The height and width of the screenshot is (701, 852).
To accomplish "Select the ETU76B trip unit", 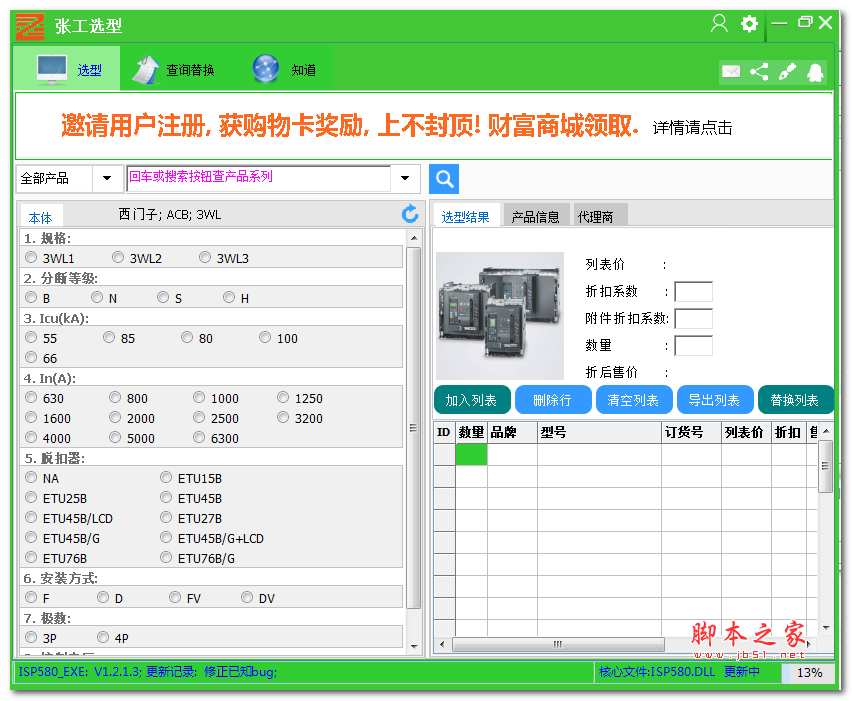I will pyautogui.click(x=31, y=558).
